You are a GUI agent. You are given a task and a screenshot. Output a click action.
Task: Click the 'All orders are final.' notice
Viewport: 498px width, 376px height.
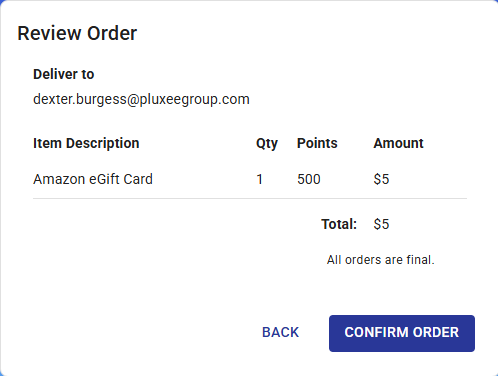[x=380, y=260]
